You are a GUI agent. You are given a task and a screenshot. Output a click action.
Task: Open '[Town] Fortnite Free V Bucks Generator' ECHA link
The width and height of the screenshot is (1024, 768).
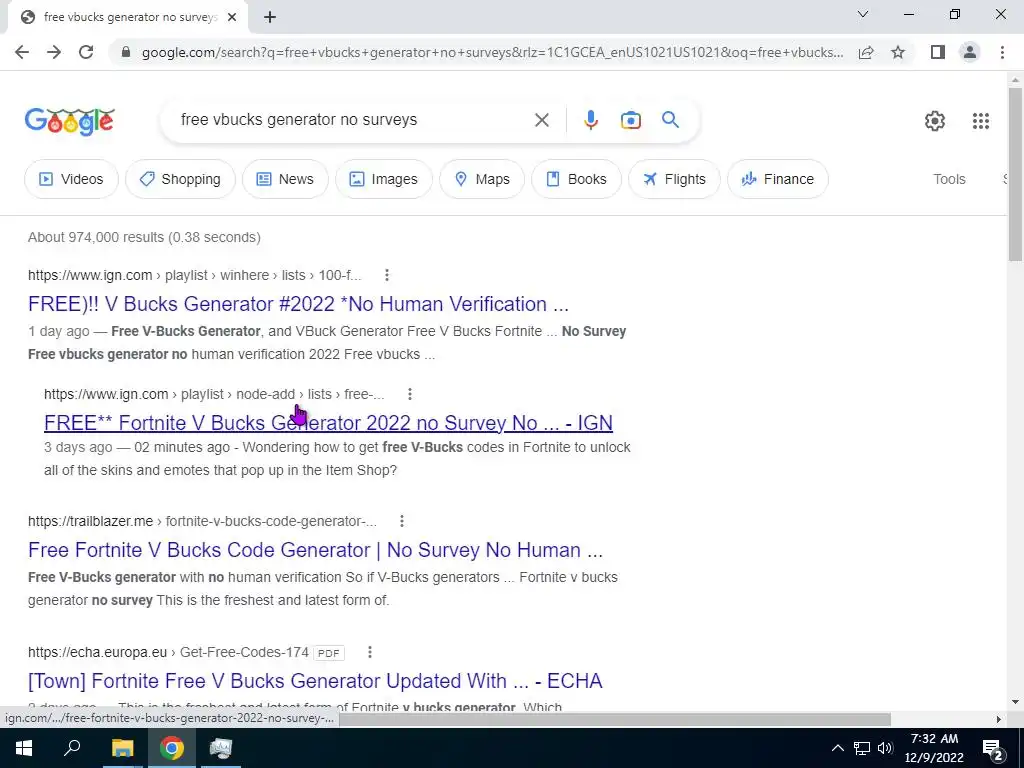[315, 680]
